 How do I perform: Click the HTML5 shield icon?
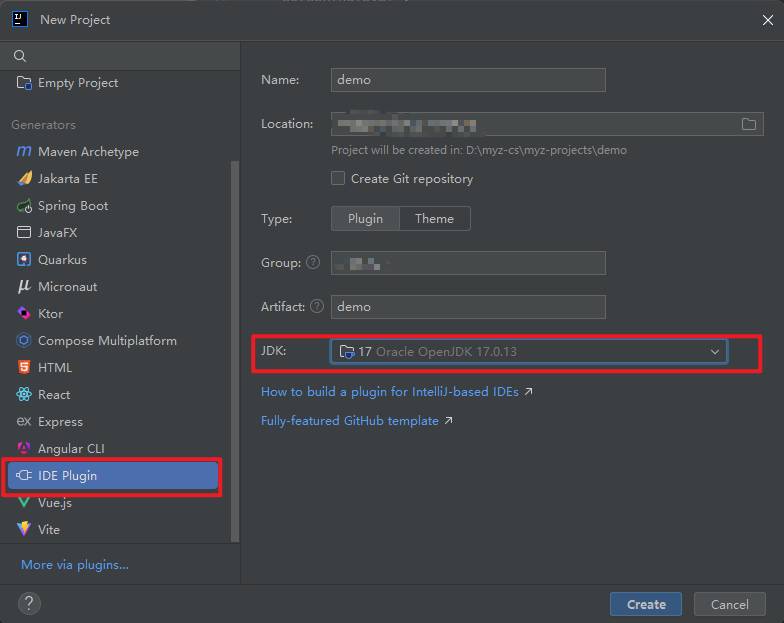24,368
